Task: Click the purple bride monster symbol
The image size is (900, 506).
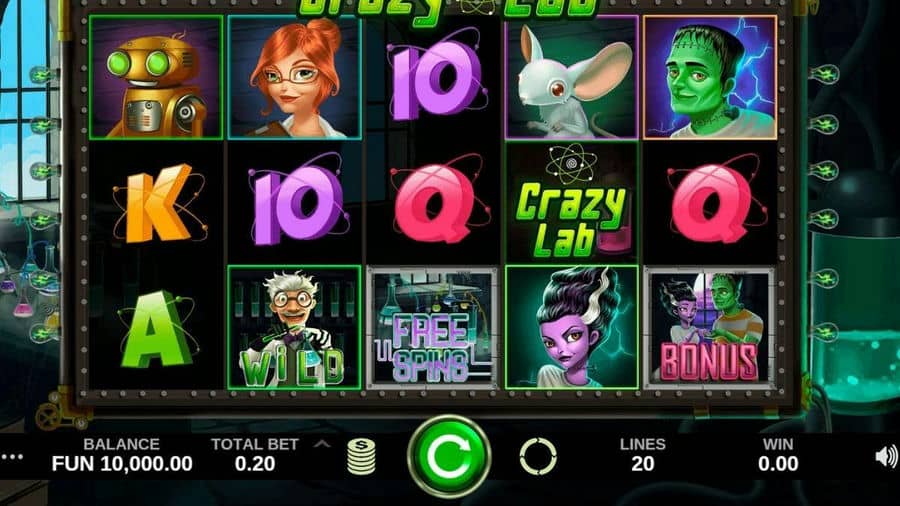Action: [x=572, y=328]
